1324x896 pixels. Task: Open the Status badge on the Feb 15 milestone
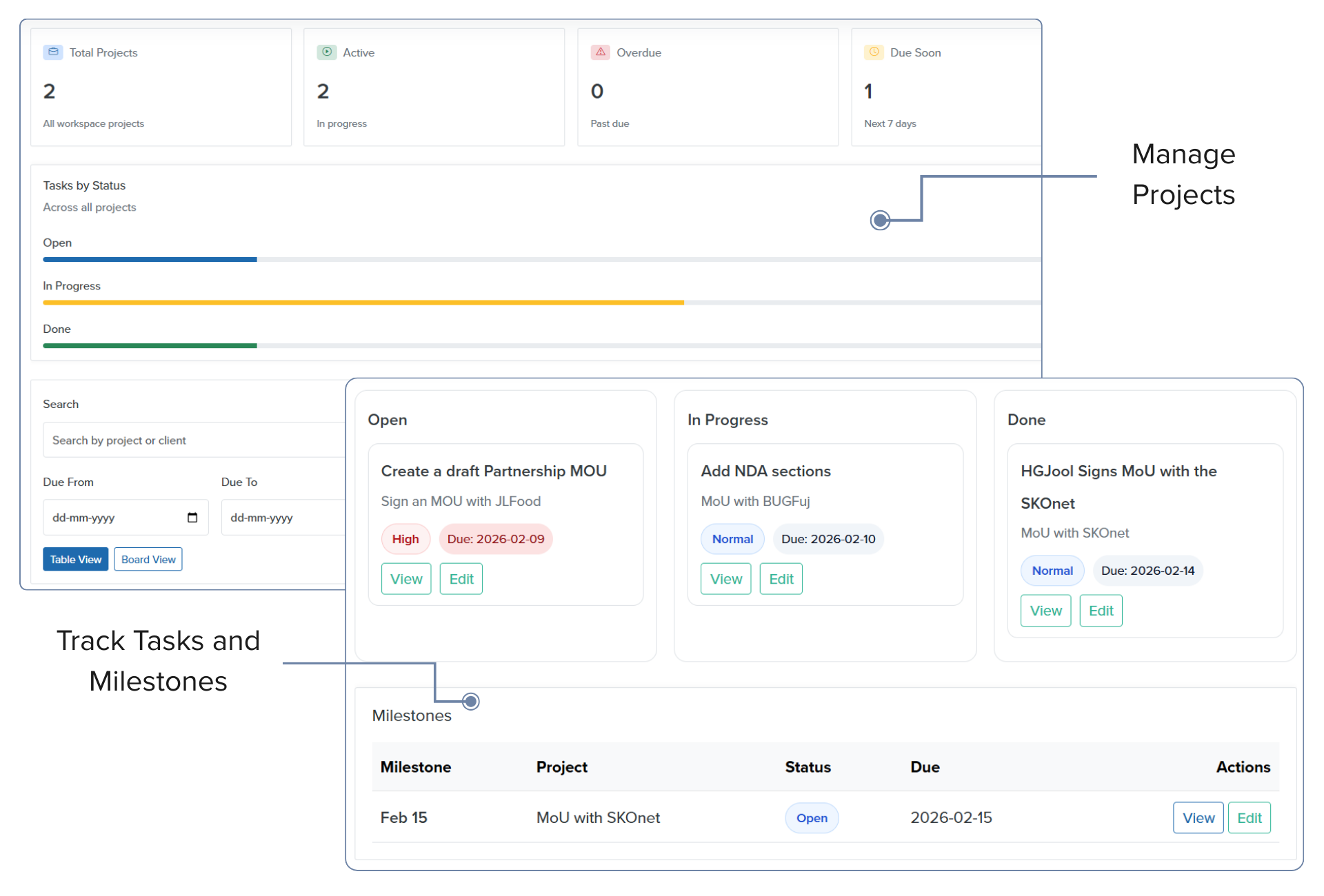[812, 817]
